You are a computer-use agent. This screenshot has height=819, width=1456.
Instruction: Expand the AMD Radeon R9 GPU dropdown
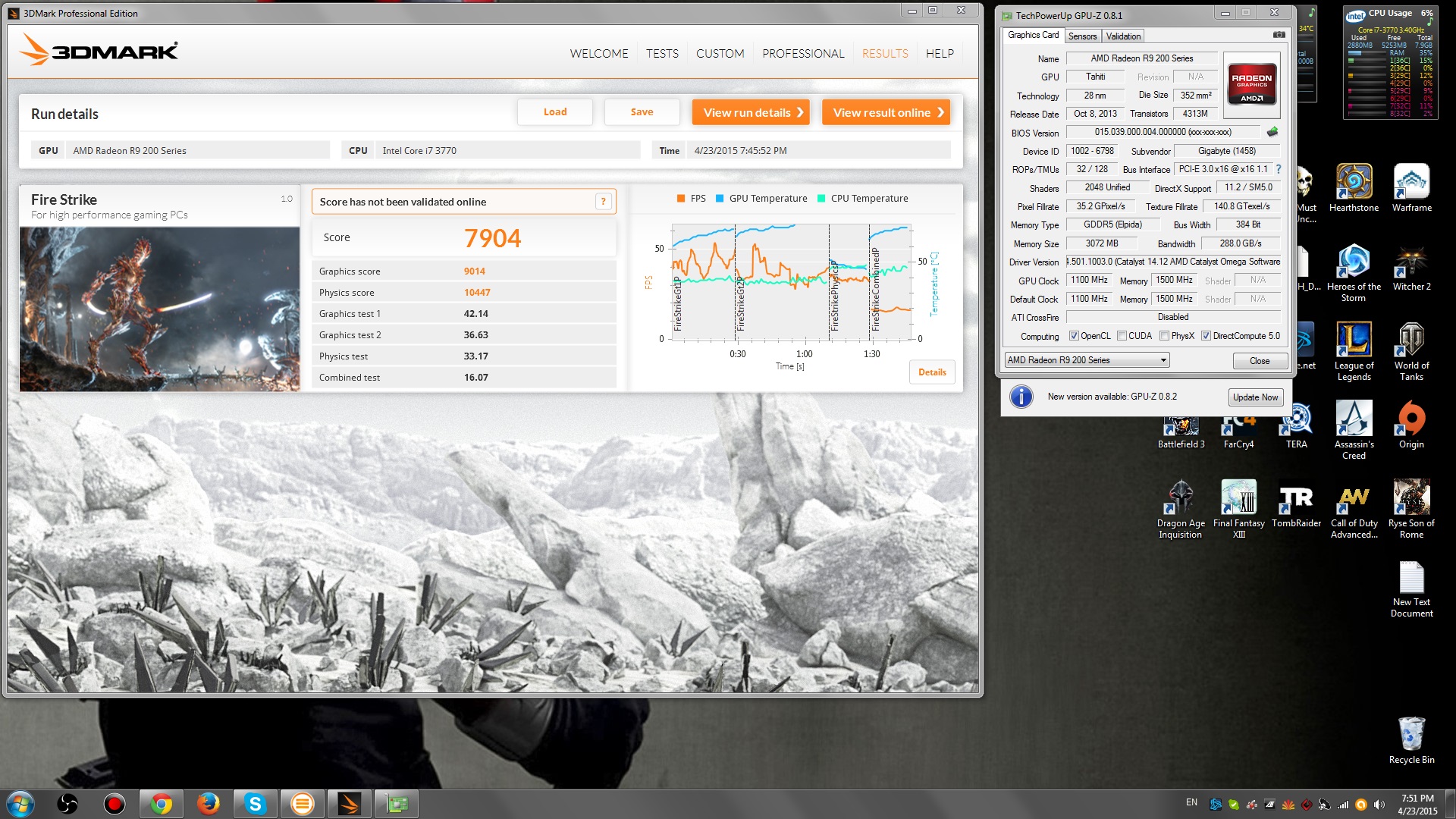(x=1163, y=360)
